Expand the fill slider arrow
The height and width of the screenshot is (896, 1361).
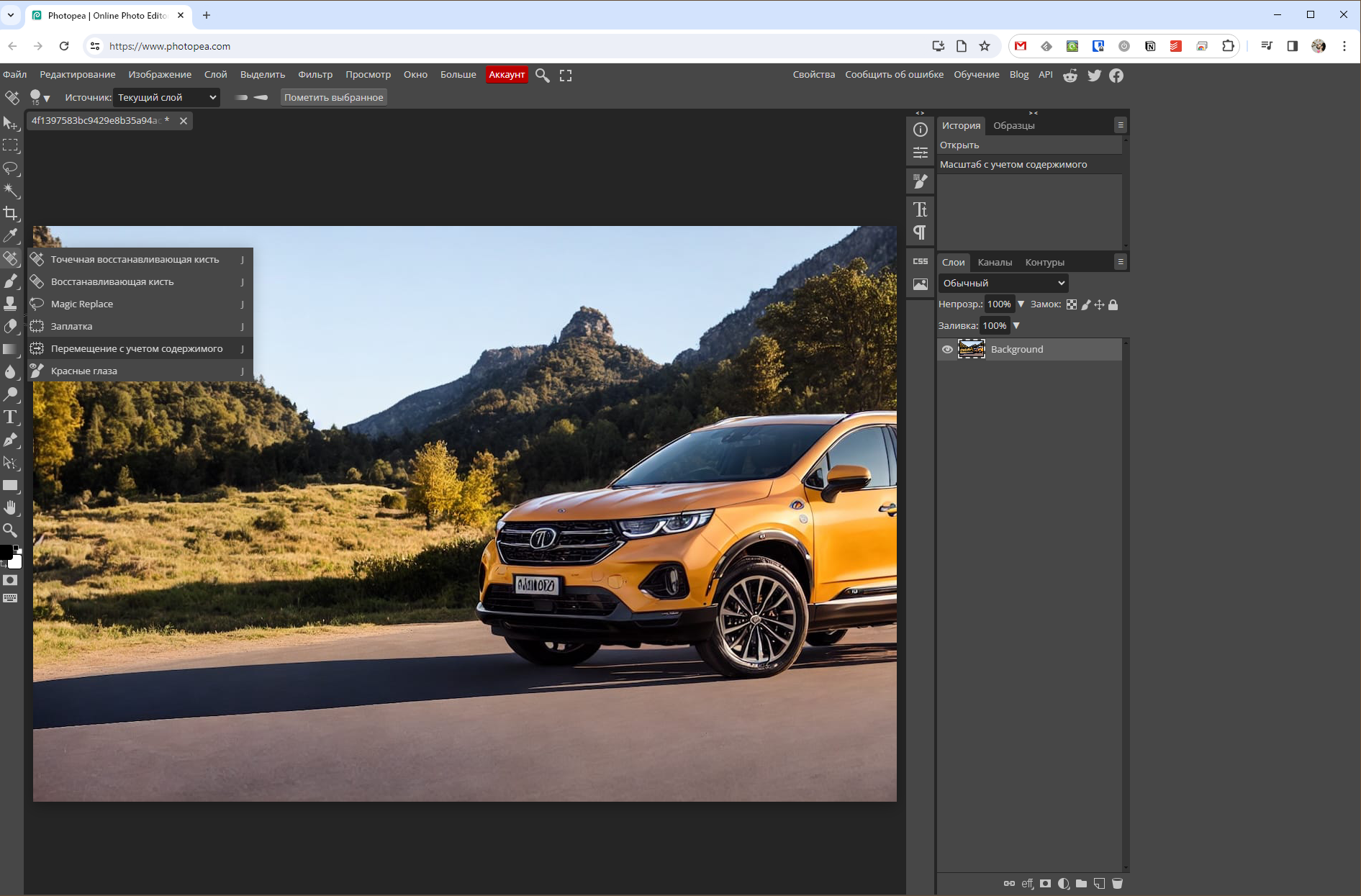(1016, 326)
